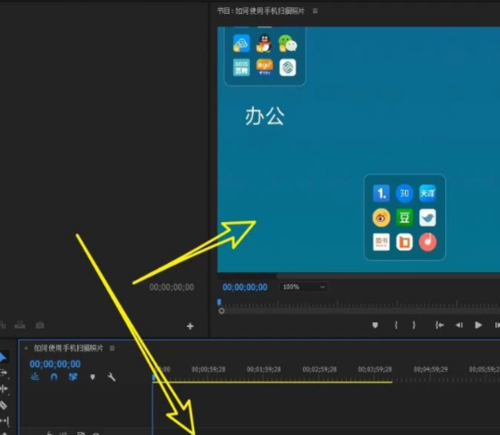Click timeline ruler at 00;01;59;28
The width and height of the screenshot is (500, 435).
[264, 369]
